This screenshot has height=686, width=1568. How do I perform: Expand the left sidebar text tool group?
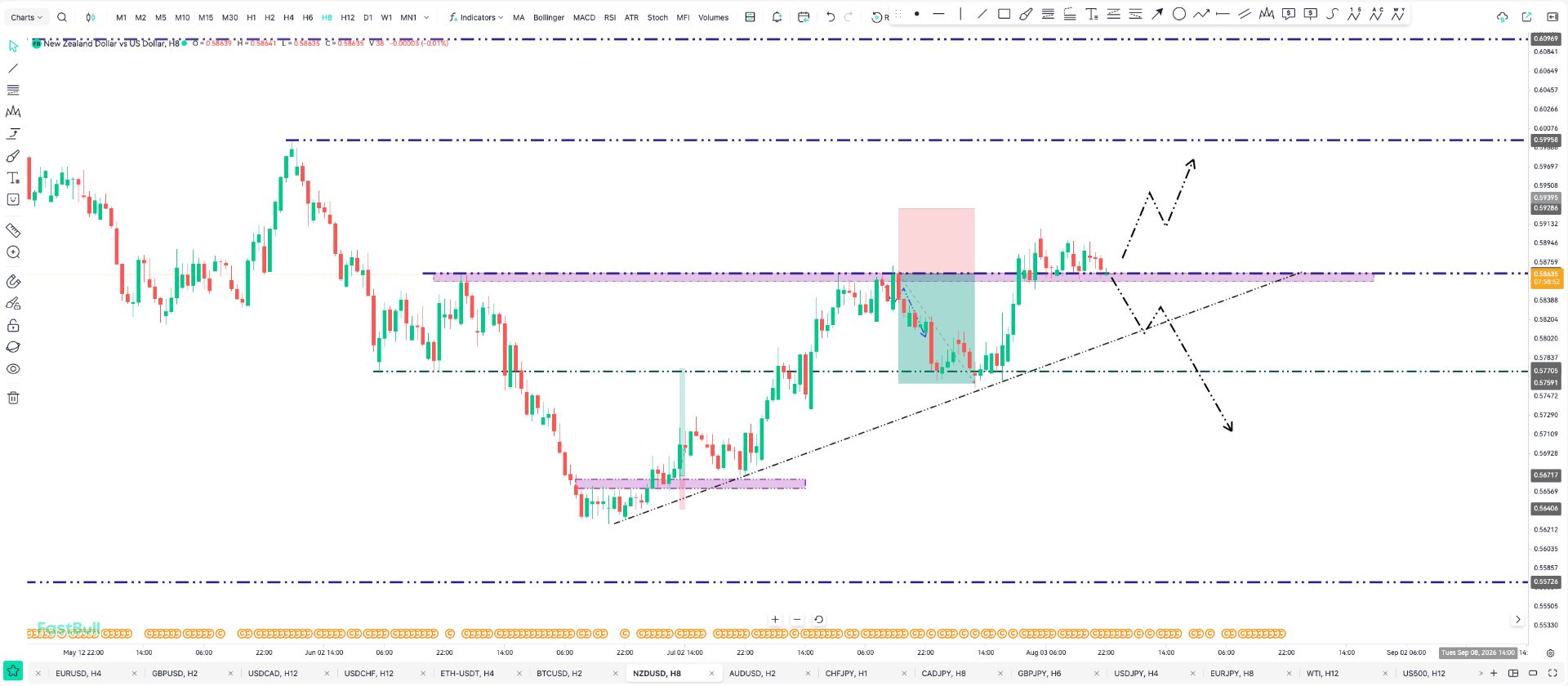click(x=13, y=178)
